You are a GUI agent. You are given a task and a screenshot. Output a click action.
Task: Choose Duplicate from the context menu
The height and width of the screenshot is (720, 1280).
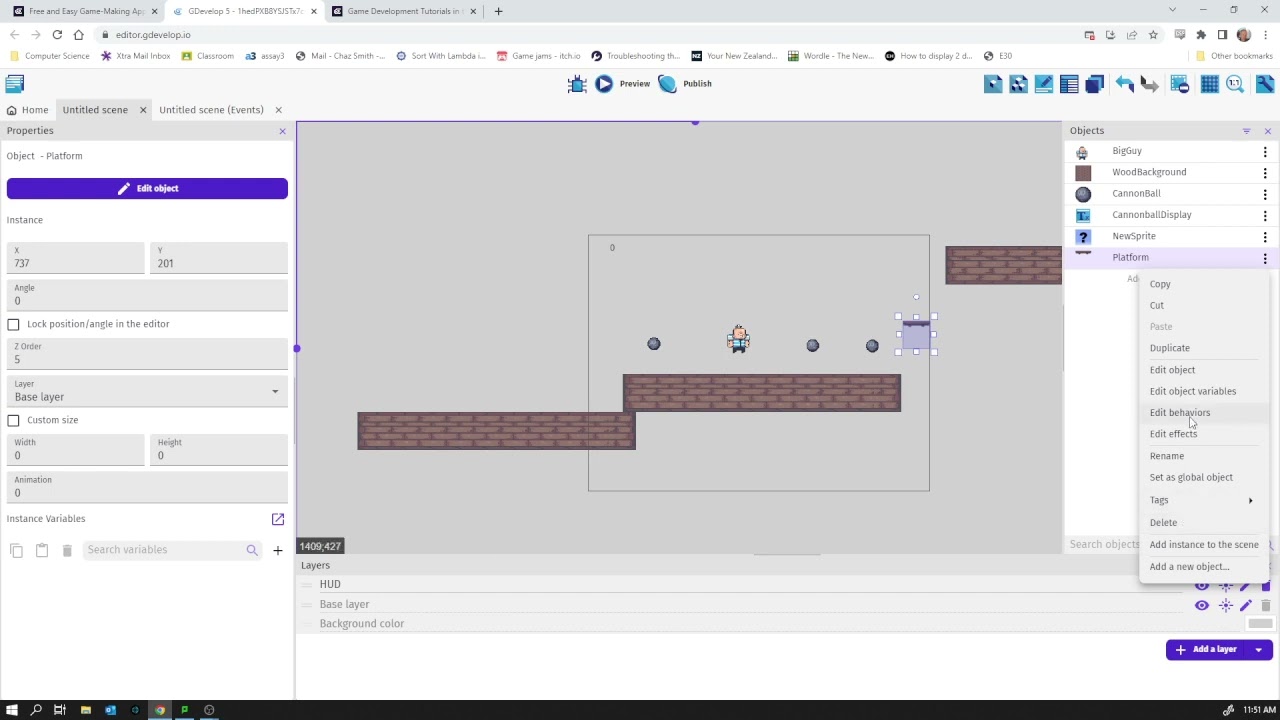point(1205,348)
